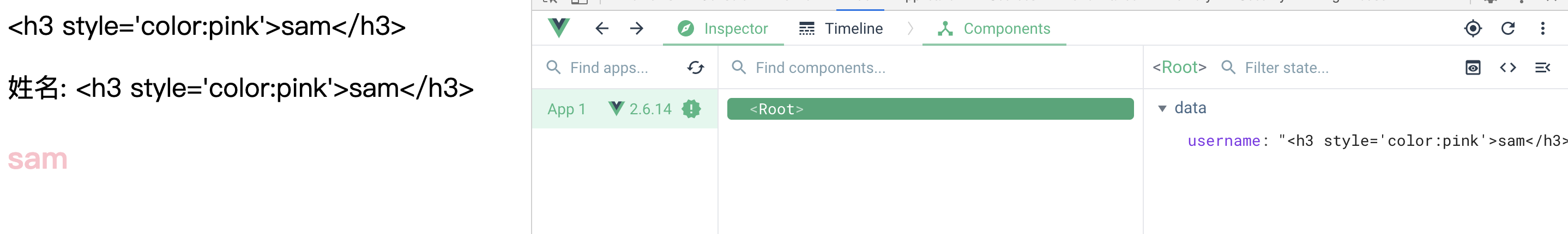Click the devtools force refresh icon

pos(1507,28)
